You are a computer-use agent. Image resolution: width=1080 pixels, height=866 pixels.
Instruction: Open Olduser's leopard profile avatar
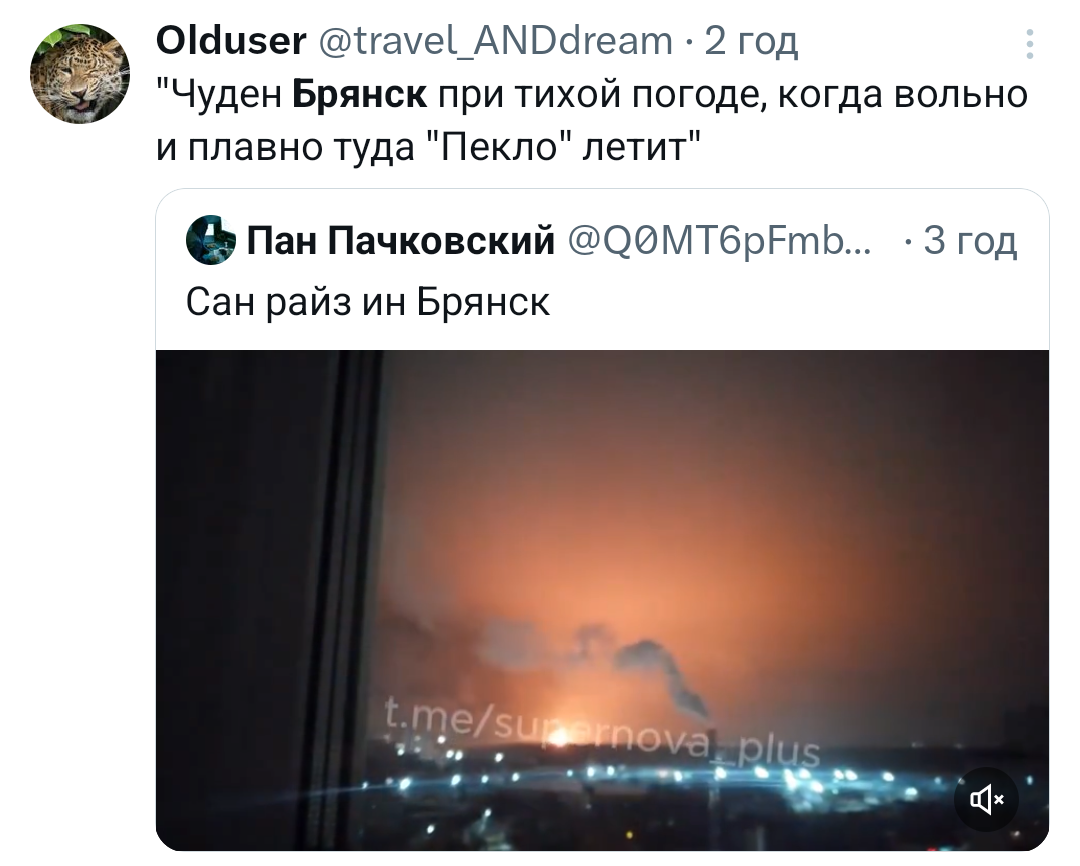pos(80,74)
